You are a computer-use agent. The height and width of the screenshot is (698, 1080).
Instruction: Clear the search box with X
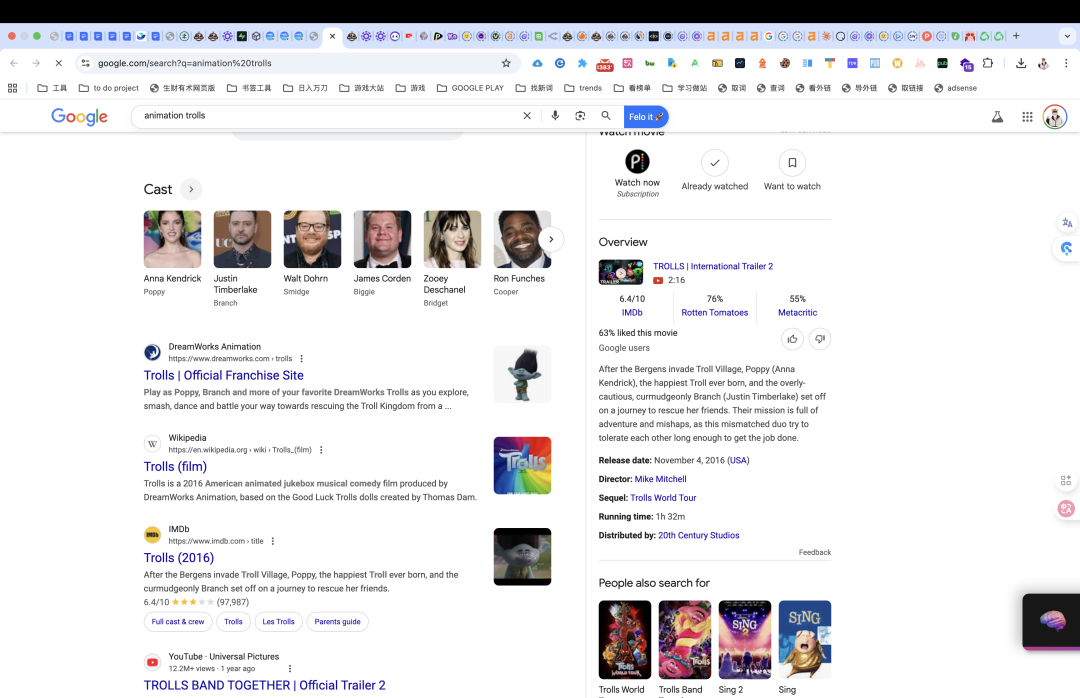527,116
